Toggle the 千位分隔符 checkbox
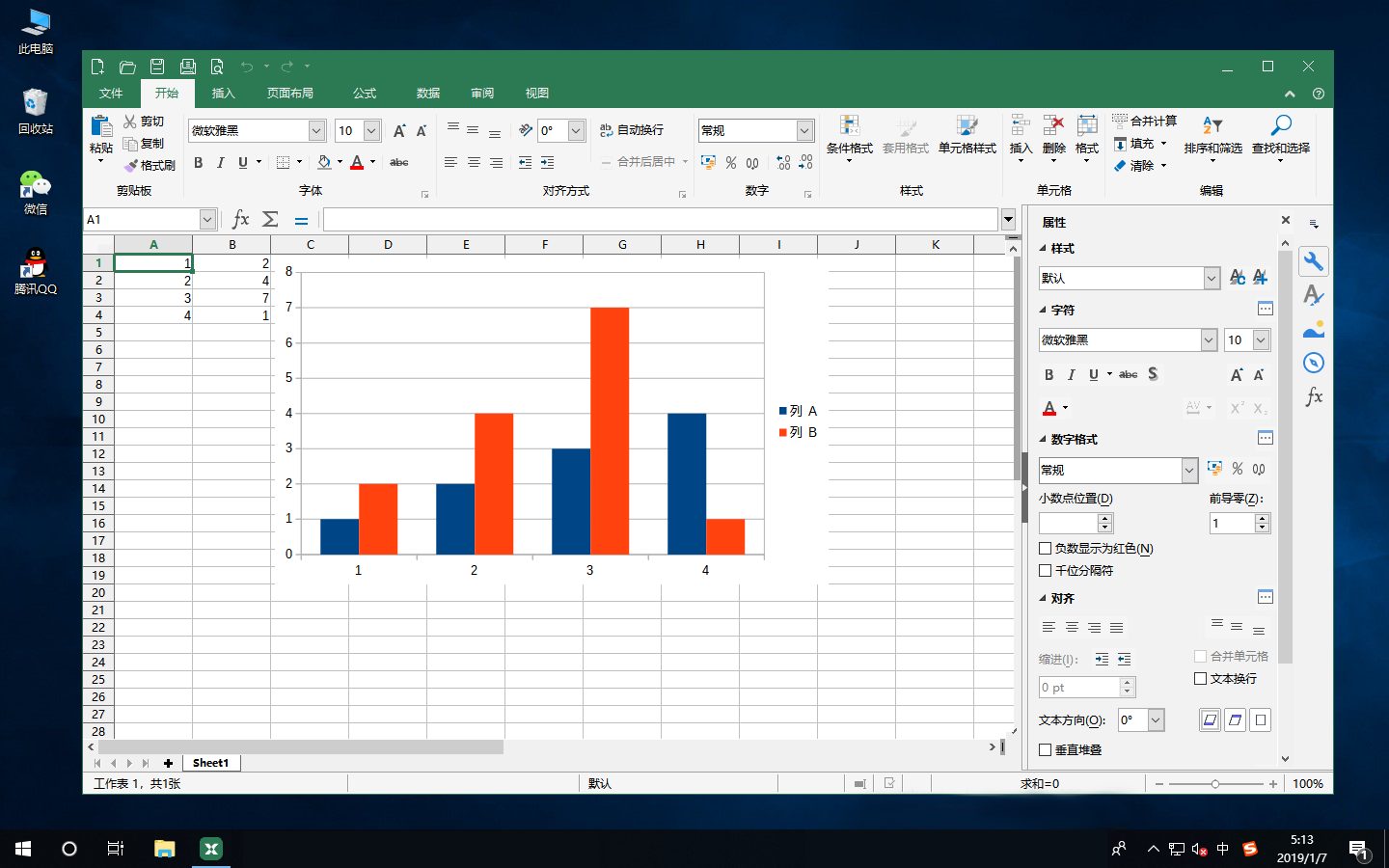The height and width of the screenshot is (868, 1389). [x=1045, y=571]
